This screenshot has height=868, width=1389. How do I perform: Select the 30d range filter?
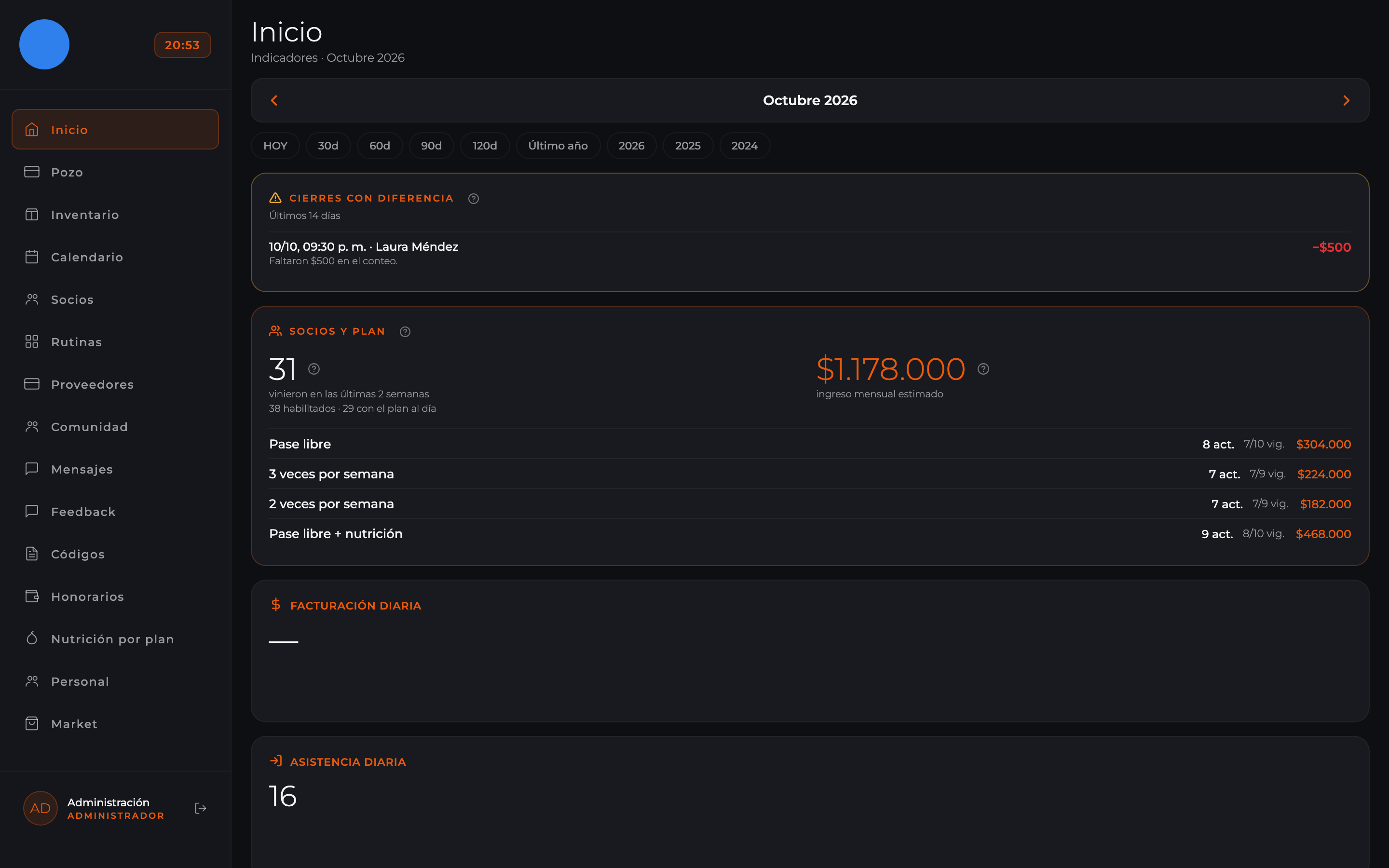[328, 146]
